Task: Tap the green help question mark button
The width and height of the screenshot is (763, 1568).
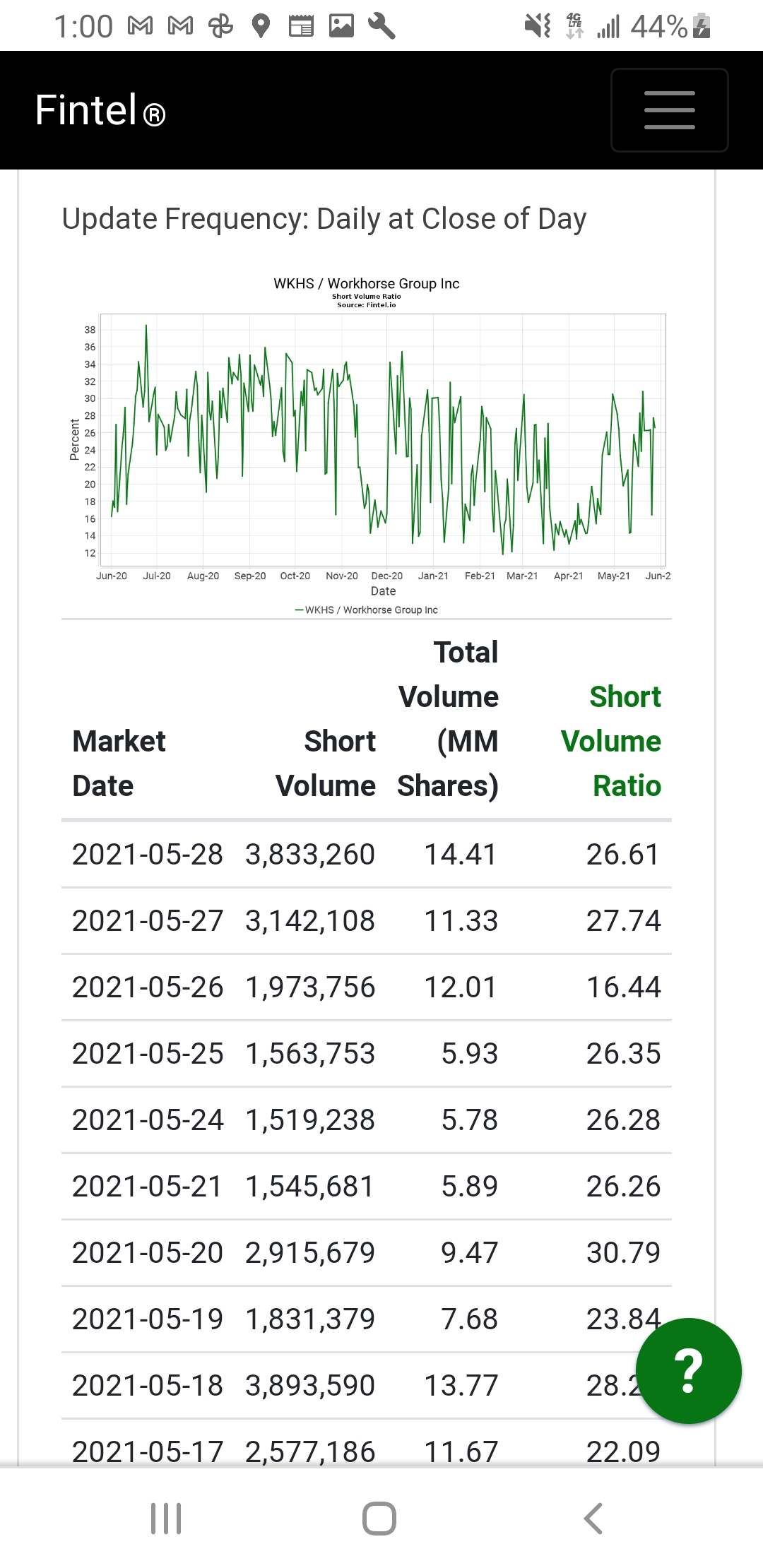Action: (688, 1370)
